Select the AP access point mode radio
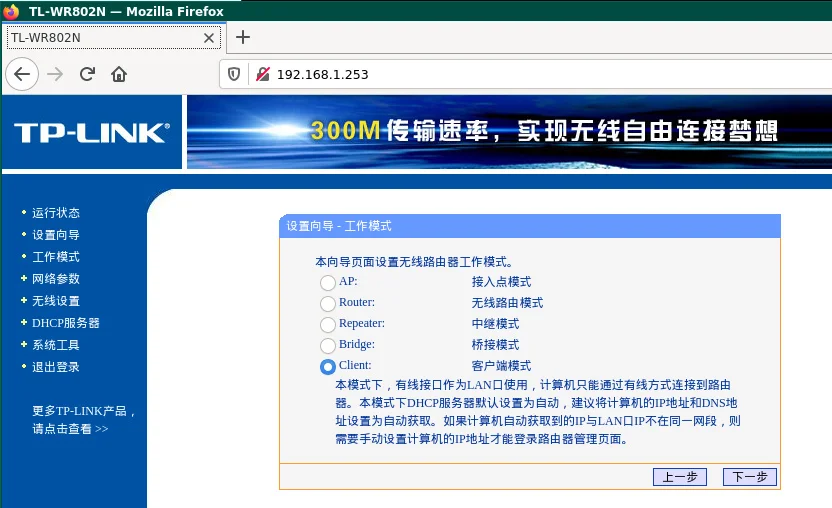The height and width of the screenshot is (508, 832). click(328, 282)
